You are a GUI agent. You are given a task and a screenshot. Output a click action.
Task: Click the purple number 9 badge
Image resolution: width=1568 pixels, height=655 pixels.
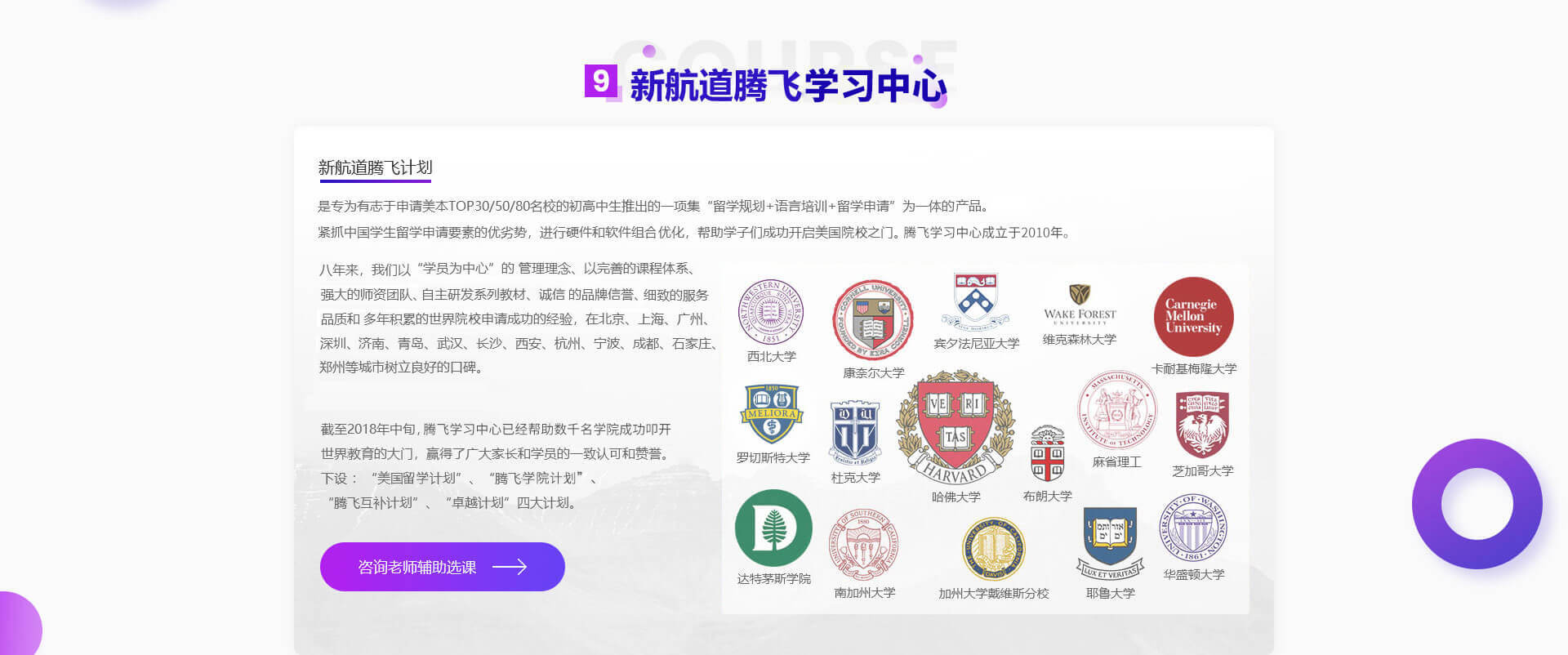tap(600, 81)
